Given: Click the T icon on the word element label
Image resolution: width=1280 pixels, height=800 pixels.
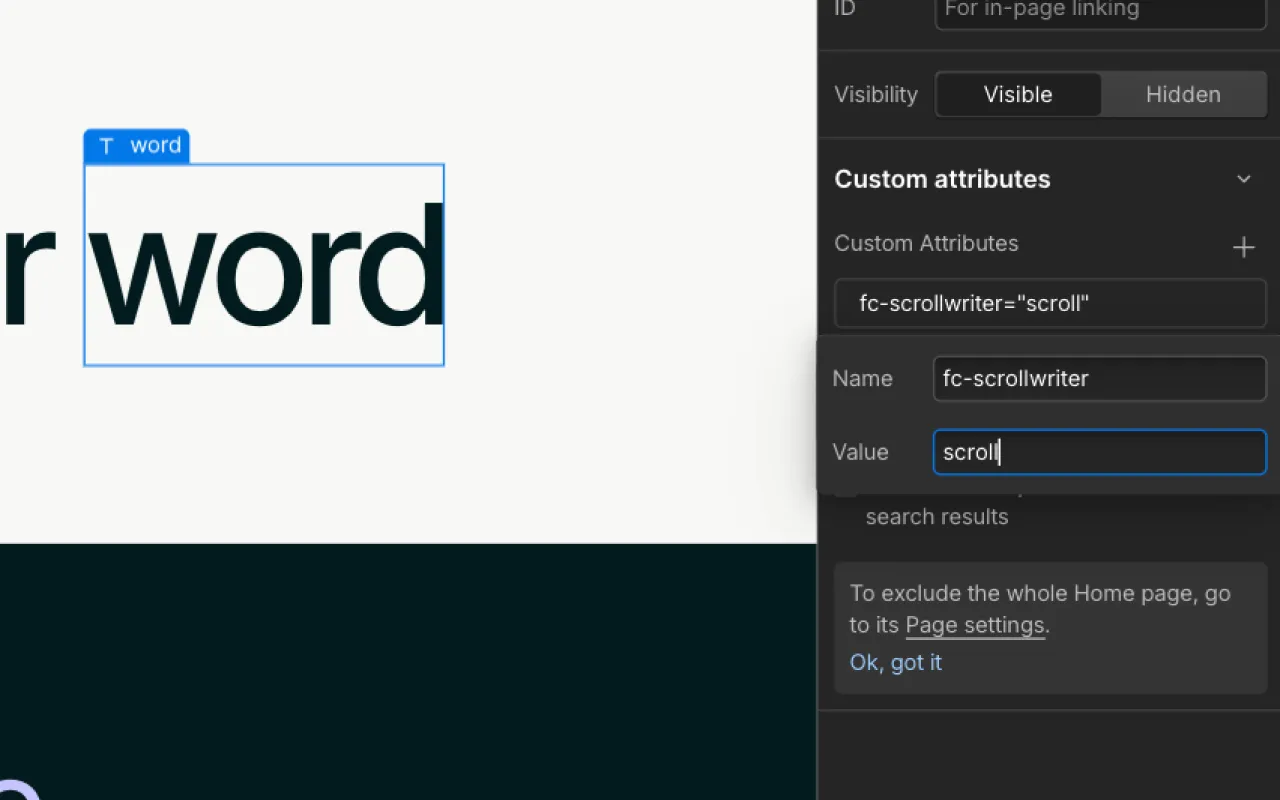Looking at the screenshot, I should point(105,146).
